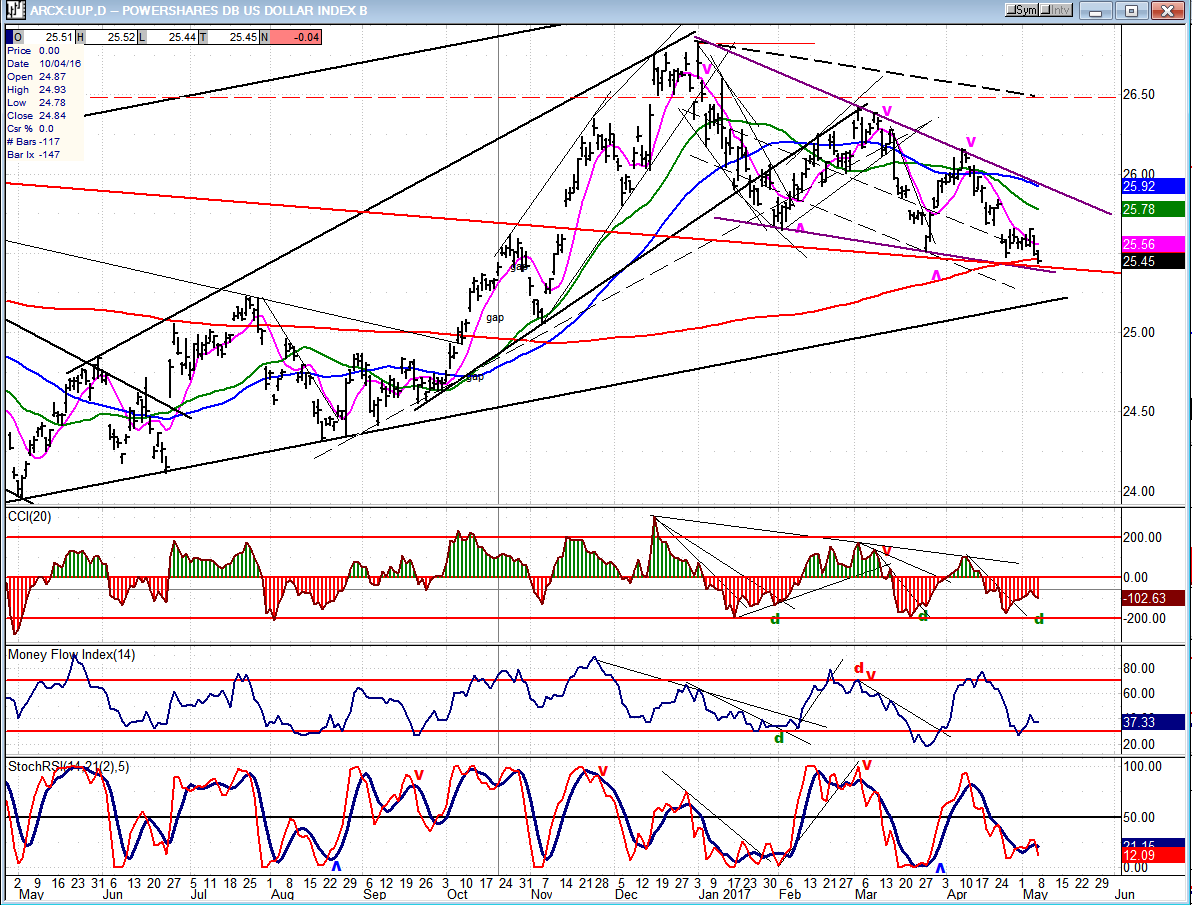Screen dimensions: 1192x905
Task: Select the CCI(20) indicator label
Action: [x=30, y=516]
